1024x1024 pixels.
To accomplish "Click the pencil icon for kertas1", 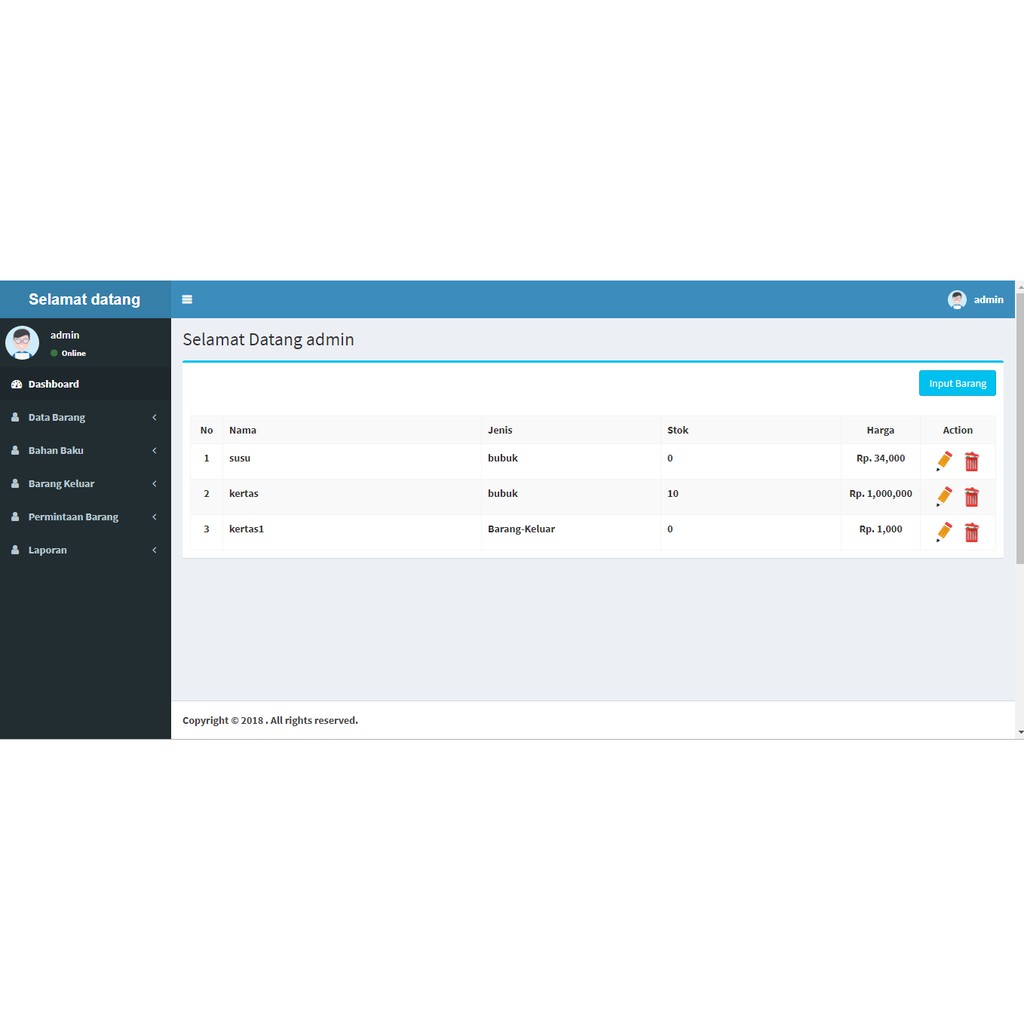I will click(944, 532).
